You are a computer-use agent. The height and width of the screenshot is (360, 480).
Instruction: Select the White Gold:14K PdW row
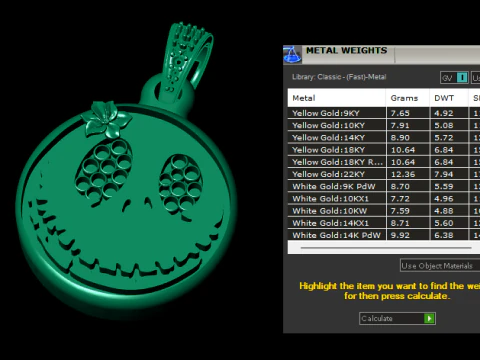(384, 235)
